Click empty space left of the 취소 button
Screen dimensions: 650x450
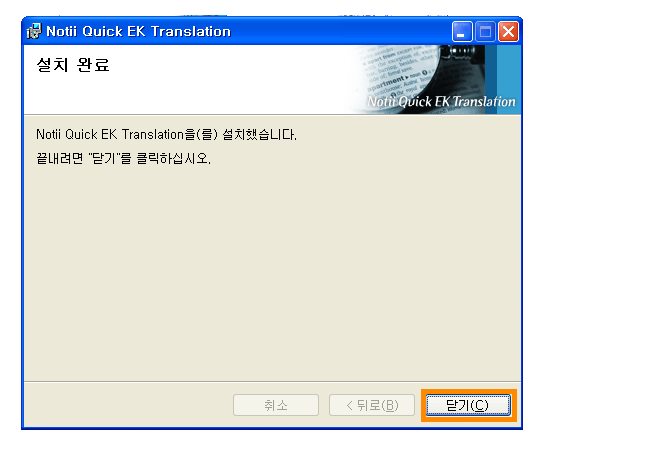[129, 405]
